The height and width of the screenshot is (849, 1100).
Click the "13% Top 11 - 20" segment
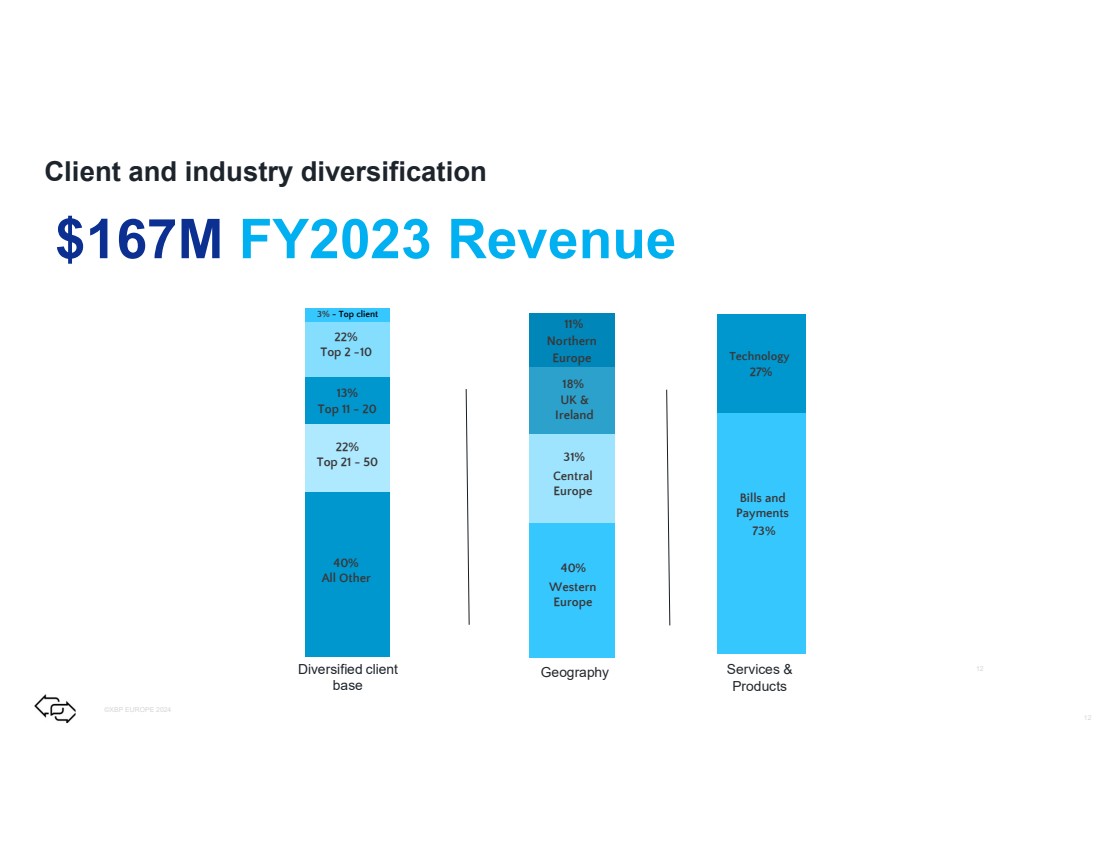pyautogui.click(x=347, y=401)
